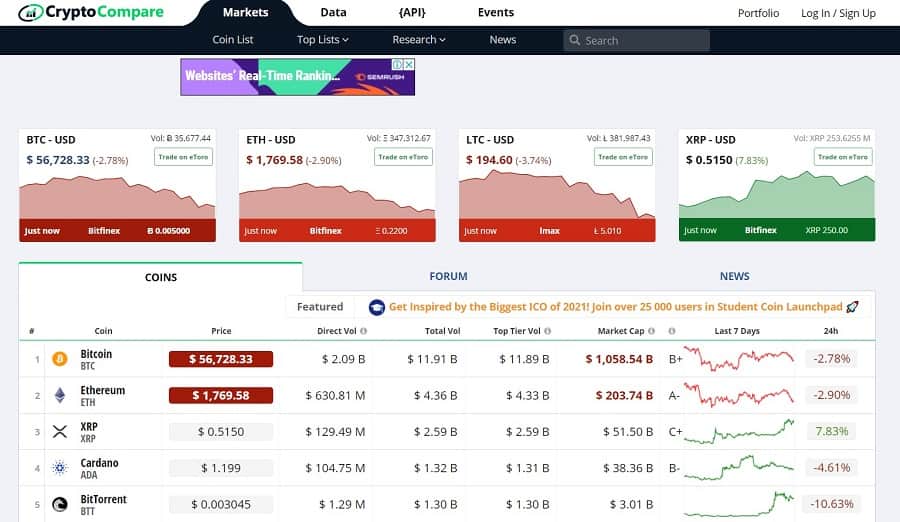This screenshot has height=522, width=900.
Task: Switch to the FORUM tab
Action: click(x=448, y=276)
